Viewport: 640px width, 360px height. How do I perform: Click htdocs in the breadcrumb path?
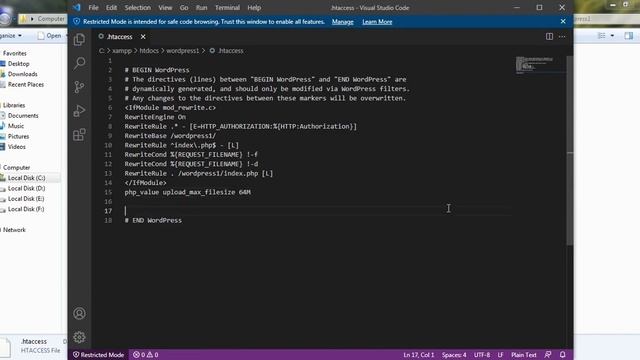(x=149, y=51)
